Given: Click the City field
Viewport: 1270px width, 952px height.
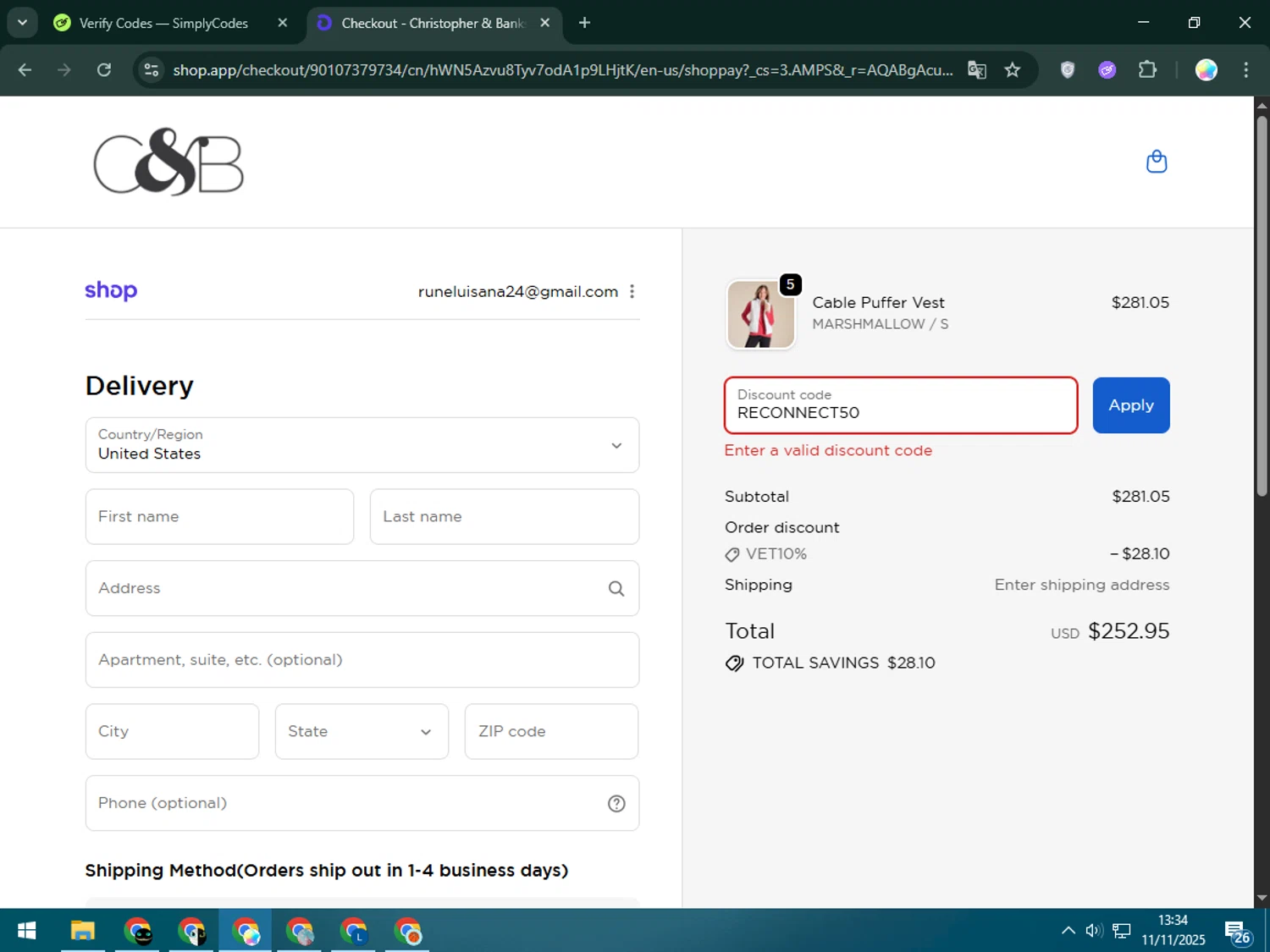Looking at the screenshot, I should tap(172, 731).
